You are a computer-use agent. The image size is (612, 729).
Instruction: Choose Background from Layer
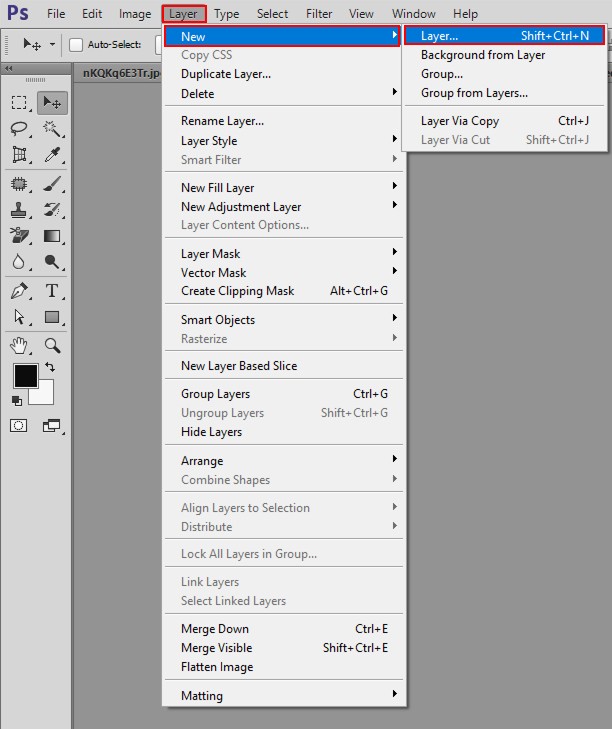505,55
